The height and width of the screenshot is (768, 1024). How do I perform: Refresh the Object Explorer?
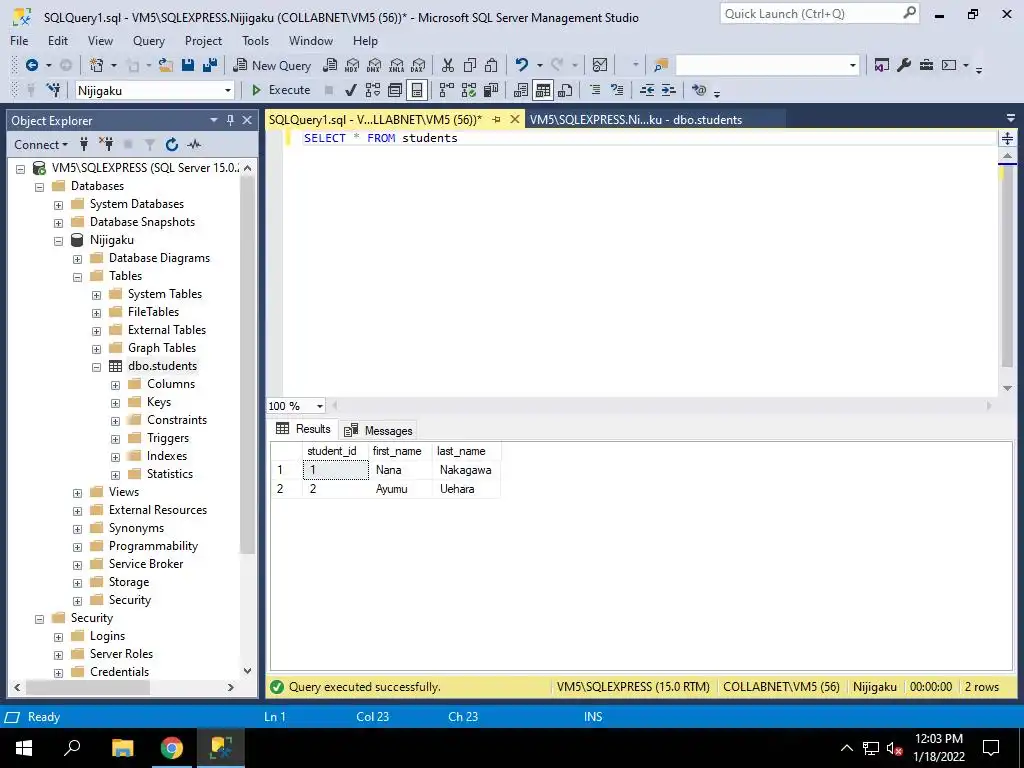click(x=172, y=144)
